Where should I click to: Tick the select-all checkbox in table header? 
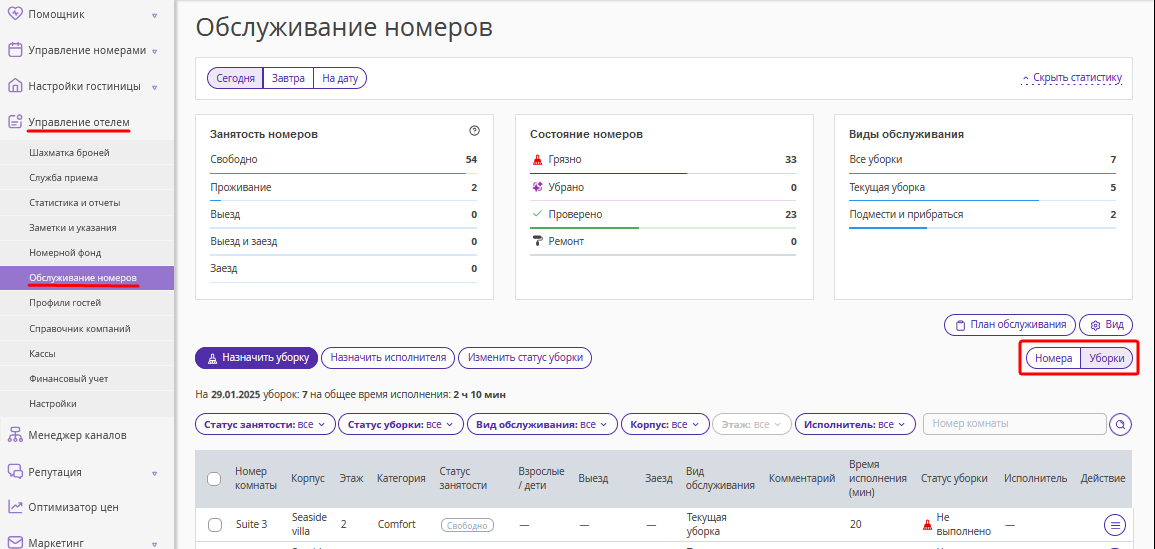coord(214,479)
